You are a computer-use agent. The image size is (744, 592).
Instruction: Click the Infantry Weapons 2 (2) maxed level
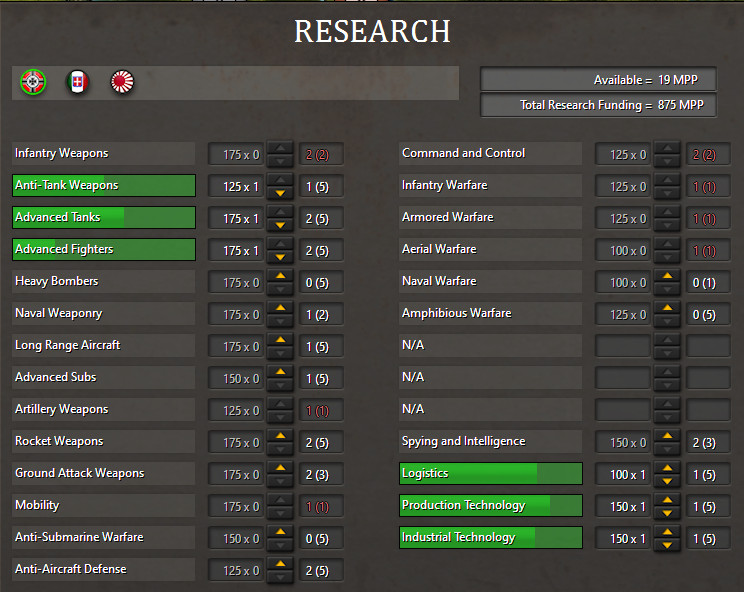coord(321,155)
